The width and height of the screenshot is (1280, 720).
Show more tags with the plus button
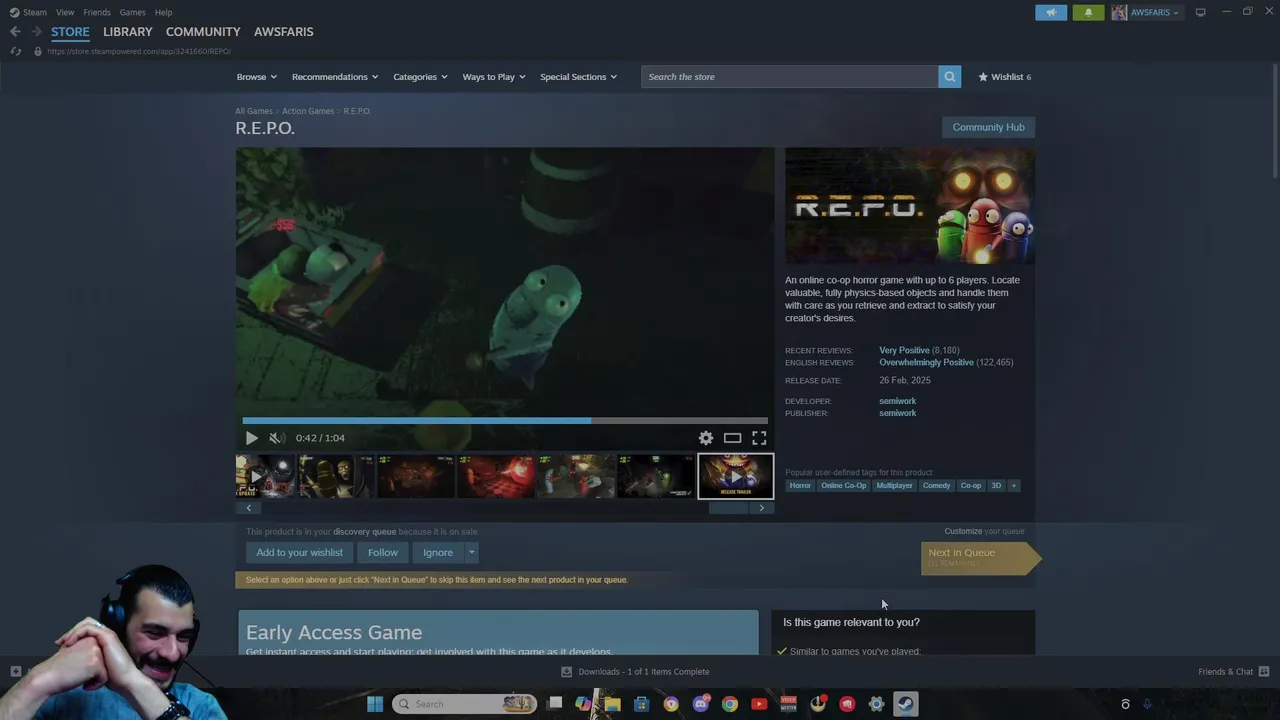(1013, 486)
